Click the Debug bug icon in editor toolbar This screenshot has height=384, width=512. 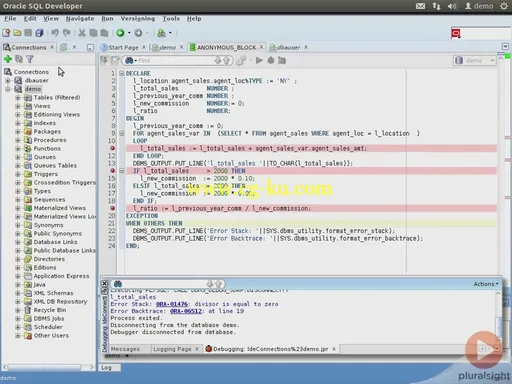click(271, 60)
